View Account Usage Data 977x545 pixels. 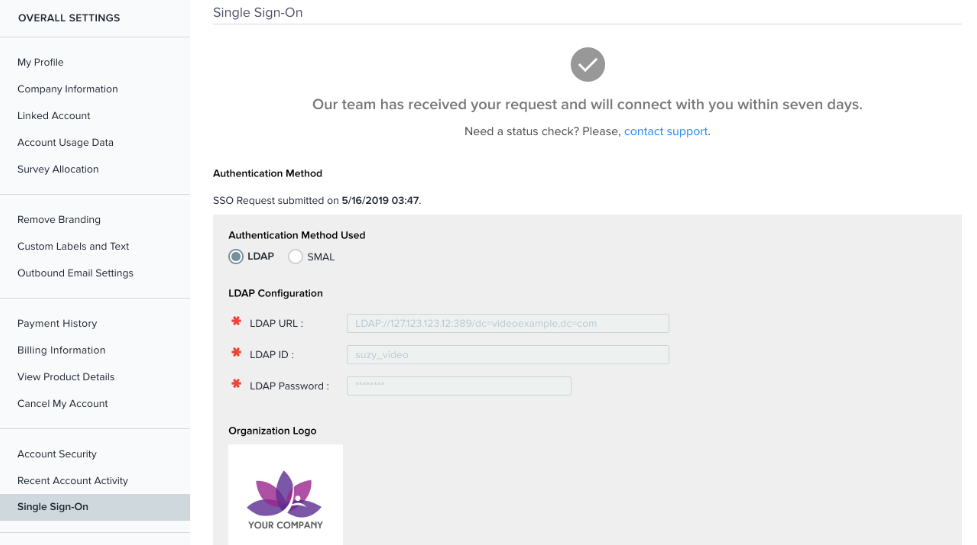coord(65,143)
